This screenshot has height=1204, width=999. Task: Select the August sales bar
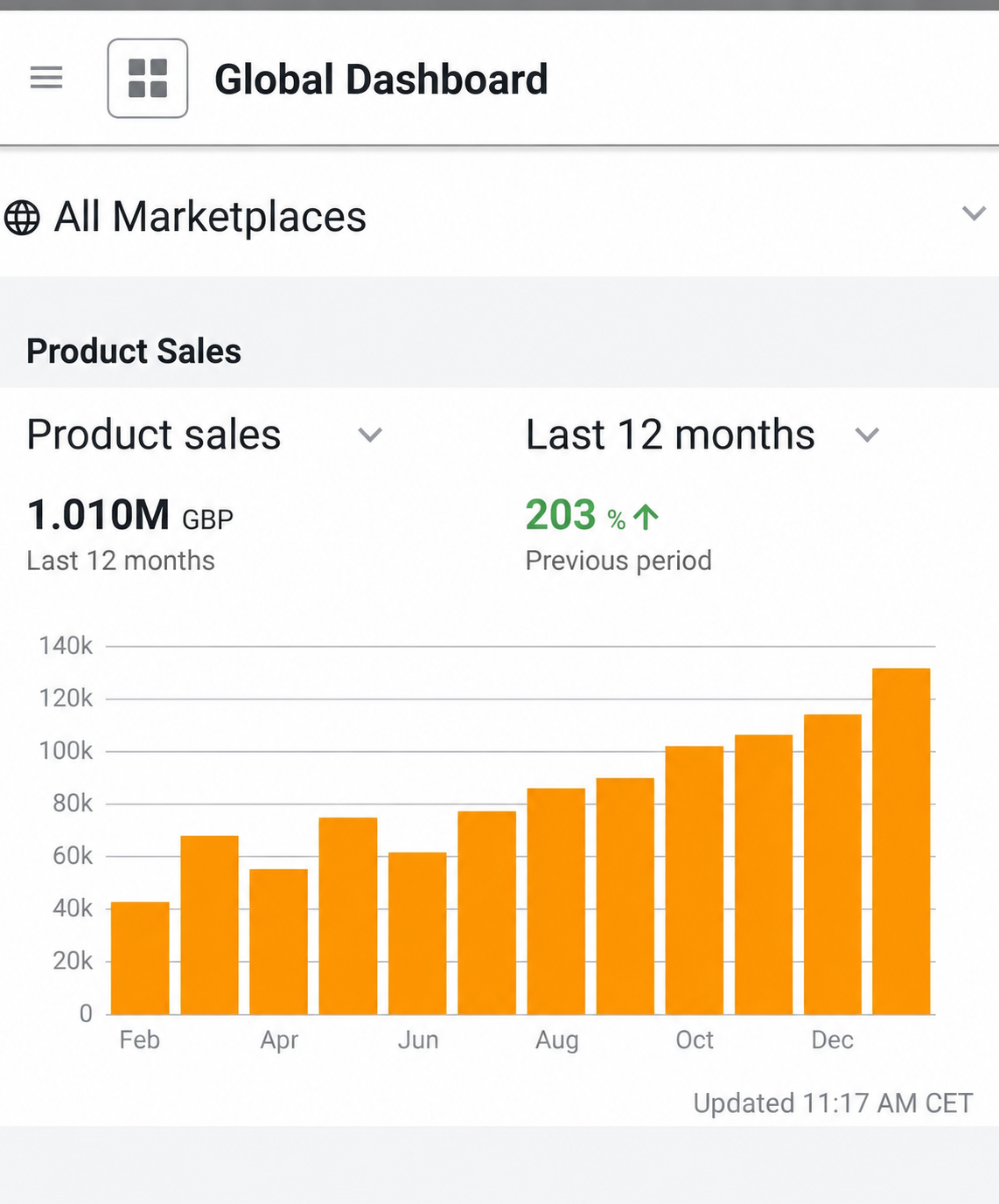pos(555,901)
